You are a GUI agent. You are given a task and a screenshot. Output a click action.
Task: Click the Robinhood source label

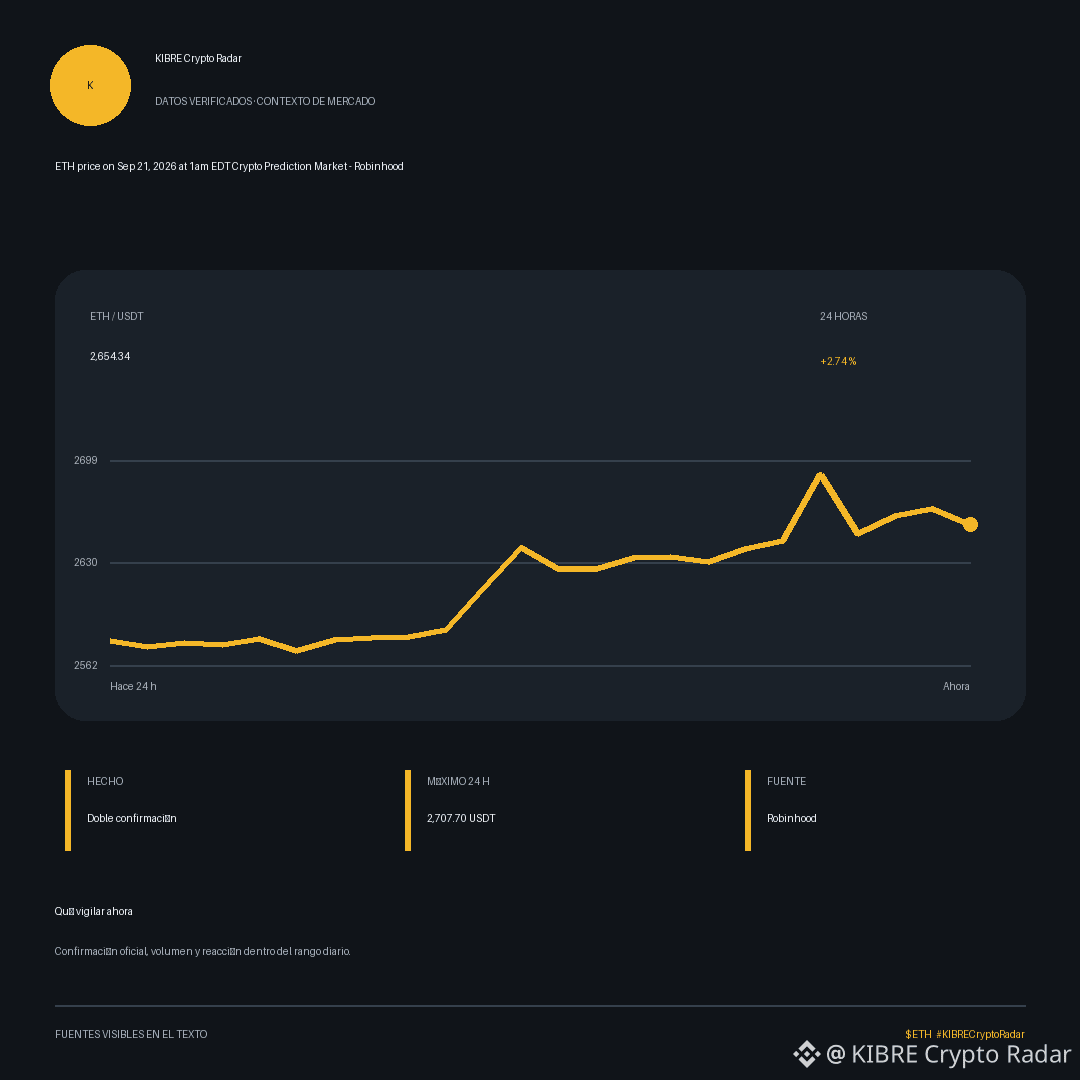pyautogui.click(x=791, y=818)
